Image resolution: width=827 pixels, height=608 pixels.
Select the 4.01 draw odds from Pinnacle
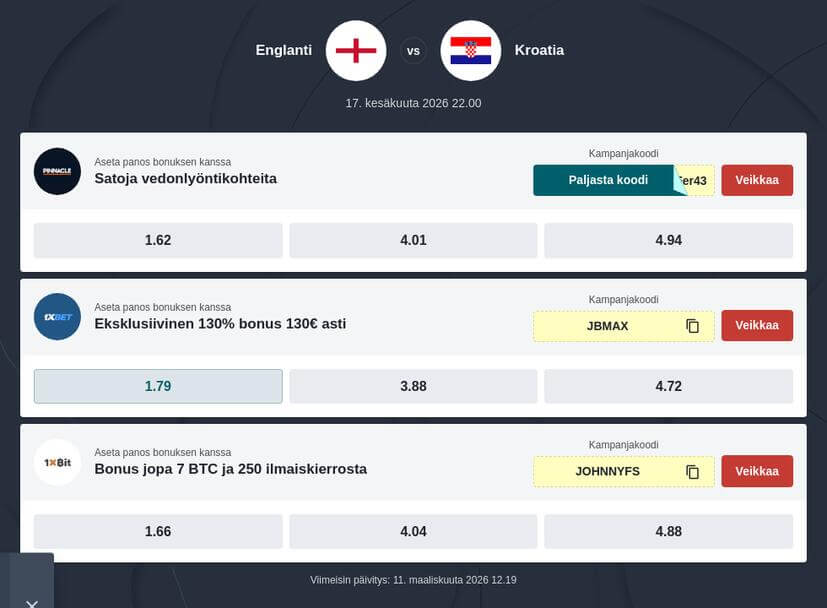412,240
